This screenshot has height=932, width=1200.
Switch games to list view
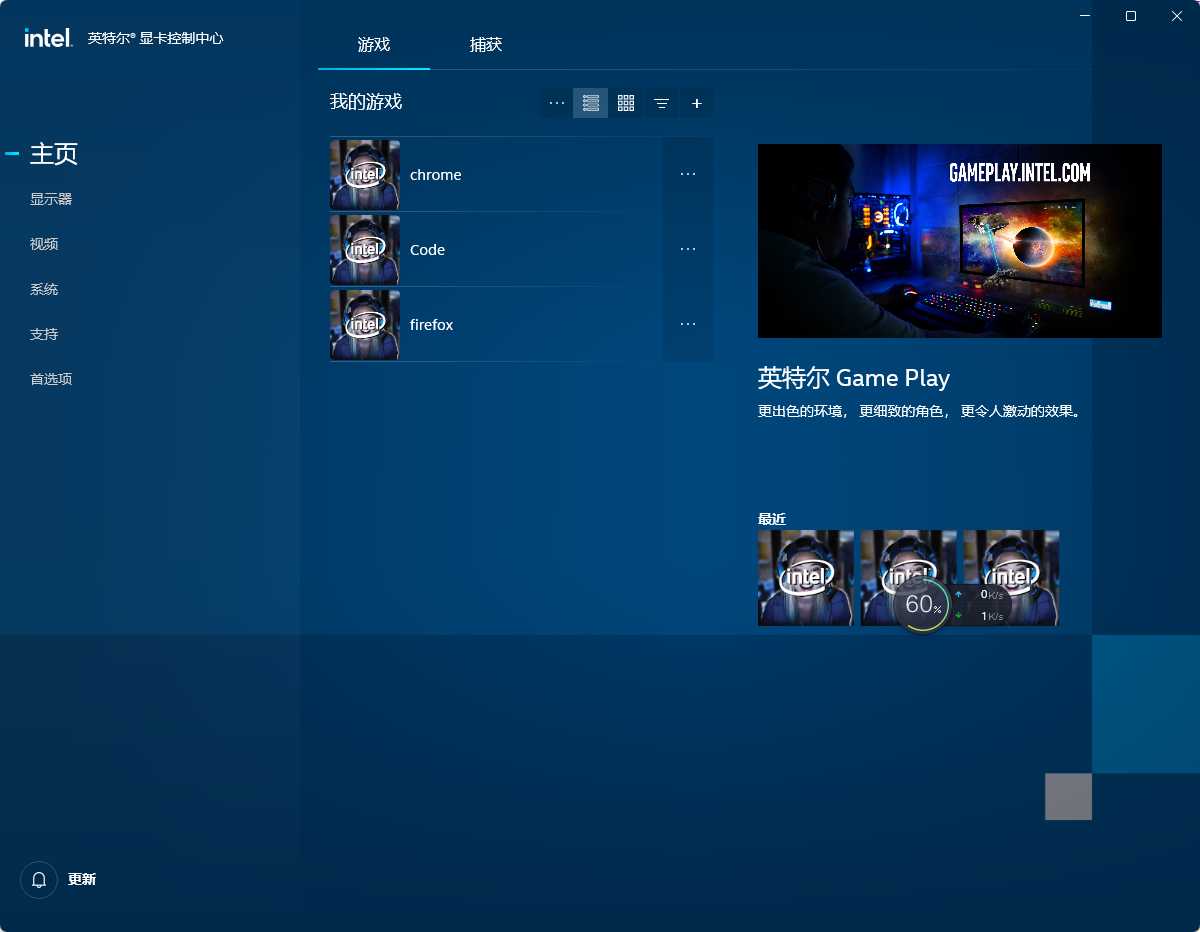pyautogui.click(x=591, y=103)
